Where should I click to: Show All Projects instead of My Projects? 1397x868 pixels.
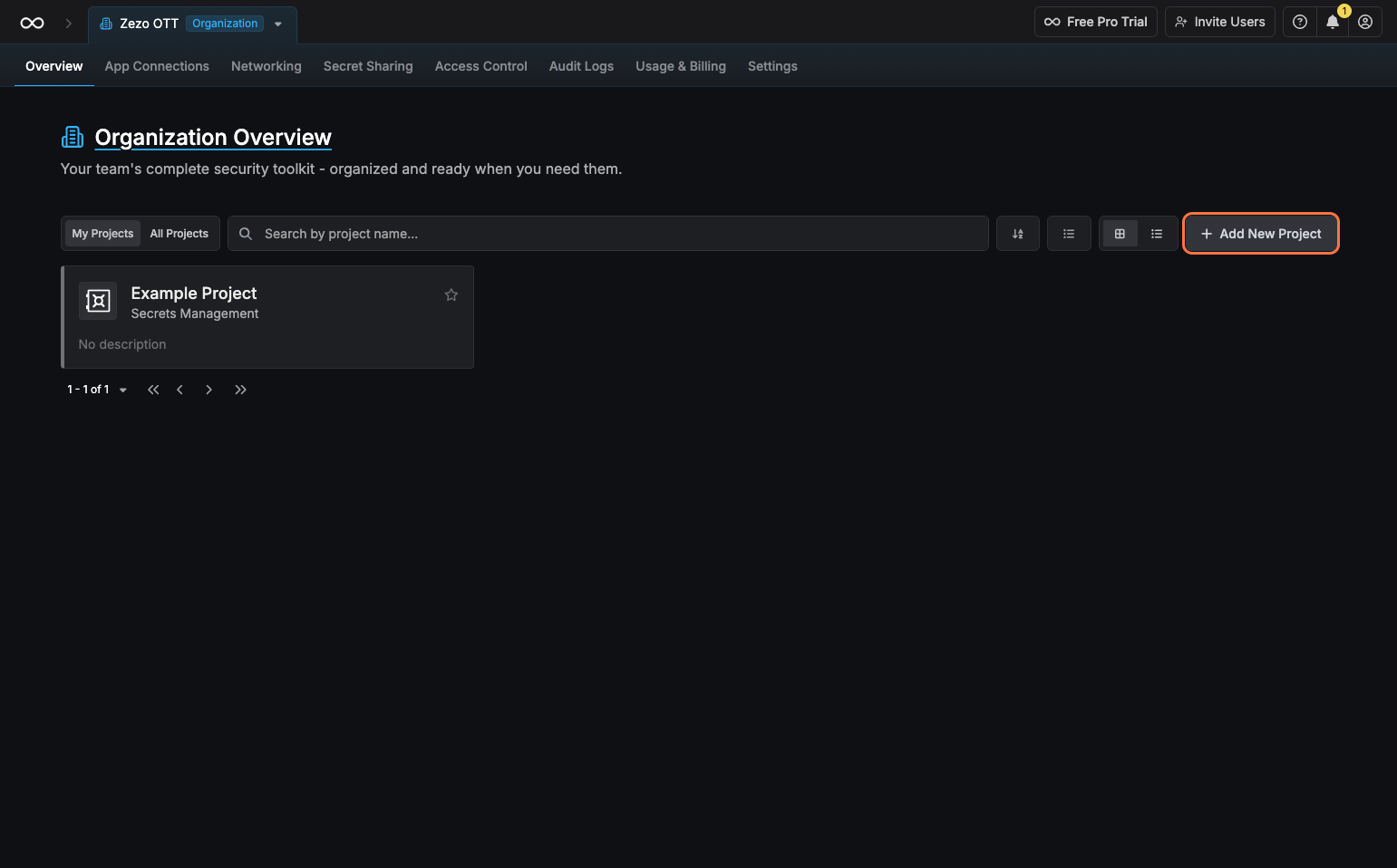pos(179,234)
